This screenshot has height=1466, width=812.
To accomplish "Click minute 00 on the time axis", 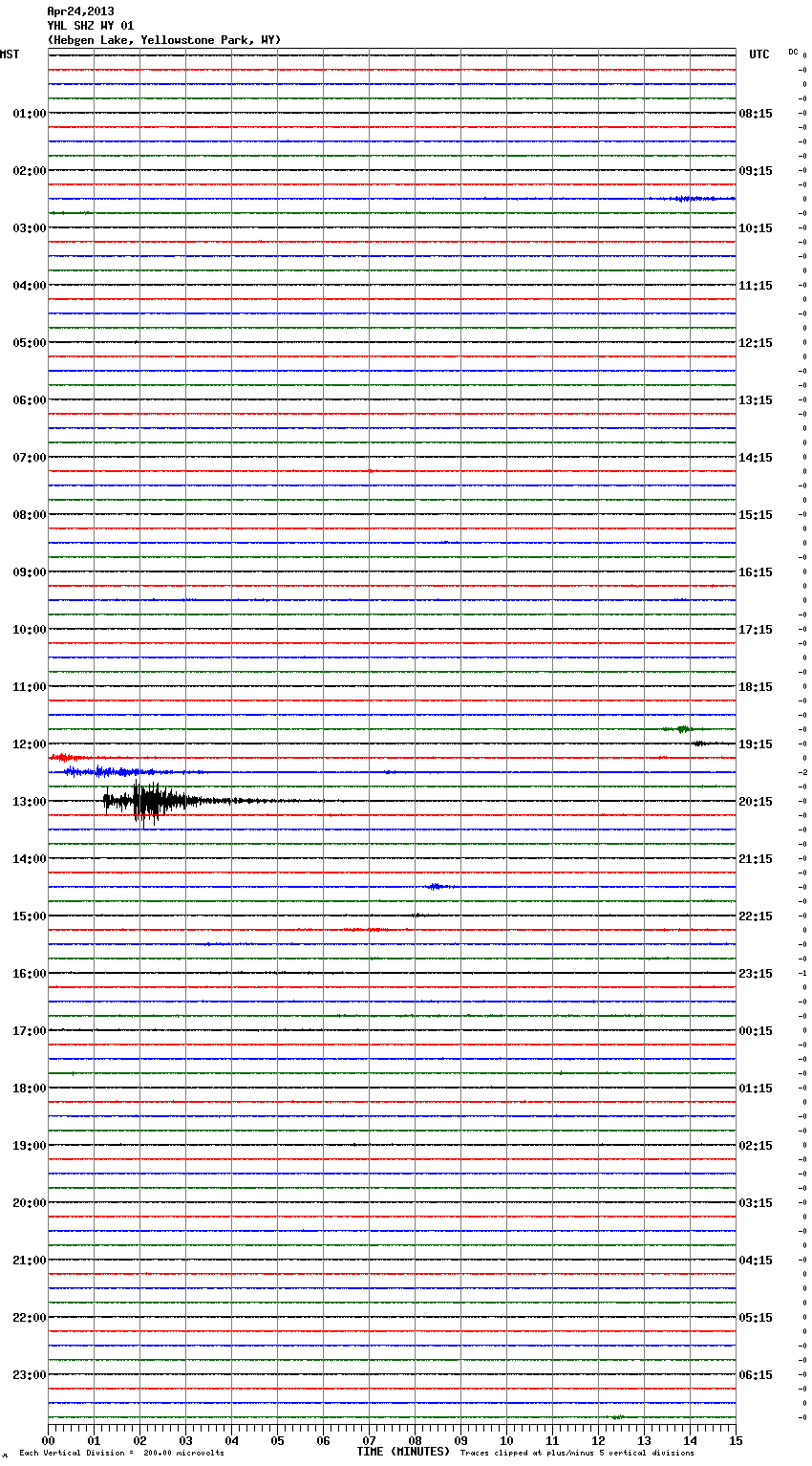I will (x=48, y=1440).
